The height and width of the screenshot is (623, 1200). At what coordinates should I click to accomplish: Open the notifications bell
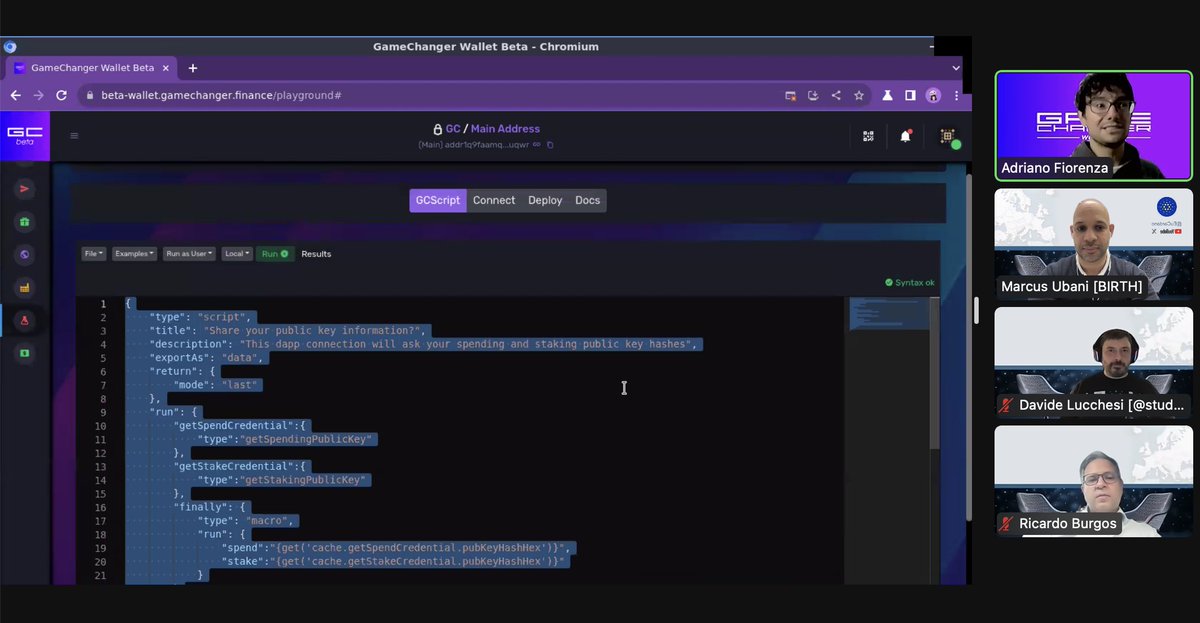(905, 136)
